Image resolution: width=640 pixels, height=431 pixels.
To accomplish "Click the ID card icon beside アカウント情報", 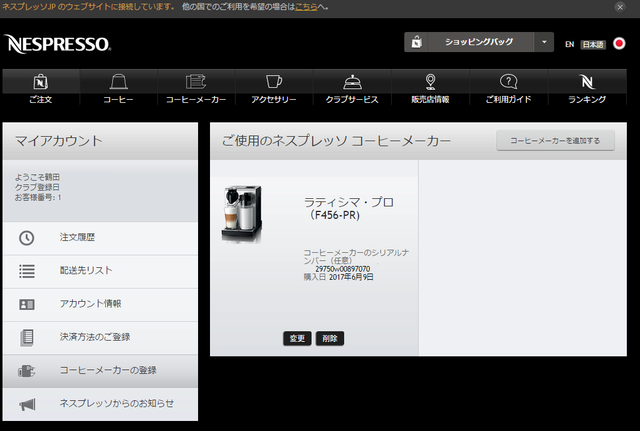I will tap(27, 304).
